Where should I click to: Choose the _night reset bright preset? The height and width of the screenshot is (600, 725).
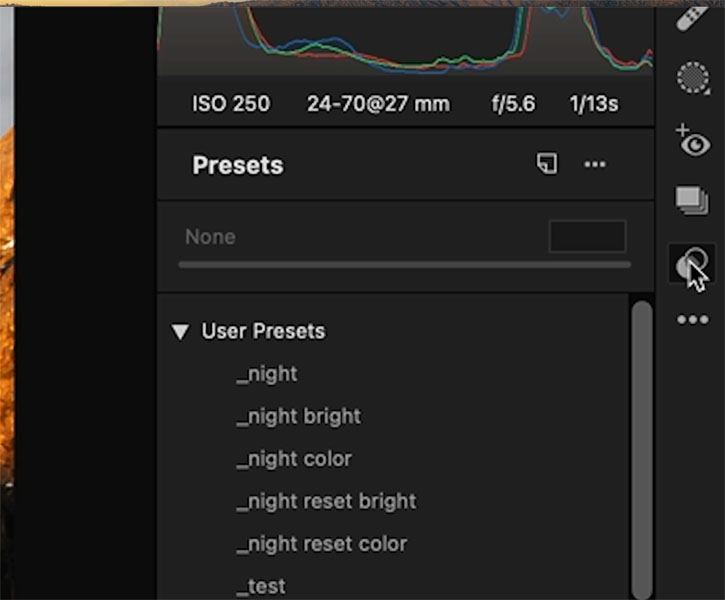(326, 501)
